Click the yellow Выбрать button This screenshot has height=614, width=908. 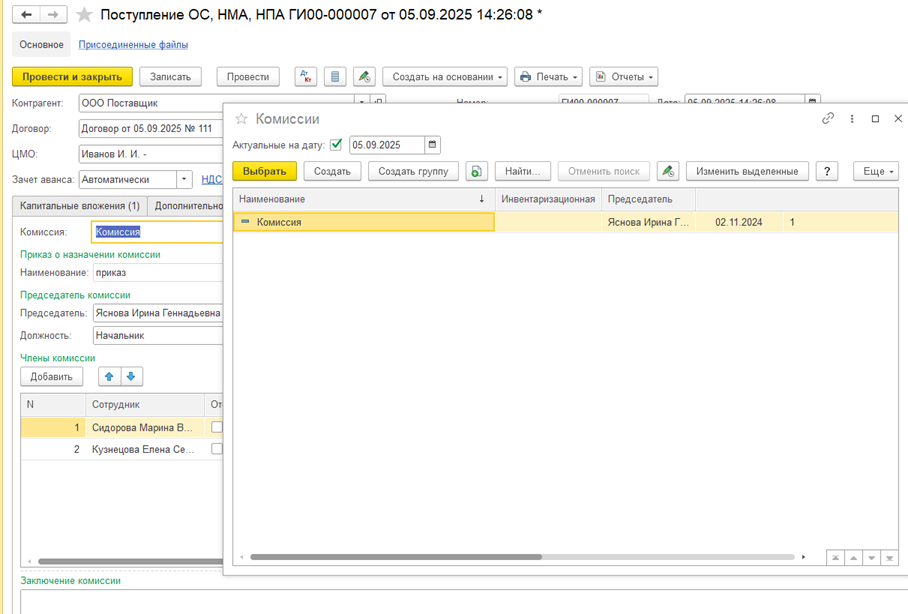click(265, 171)
